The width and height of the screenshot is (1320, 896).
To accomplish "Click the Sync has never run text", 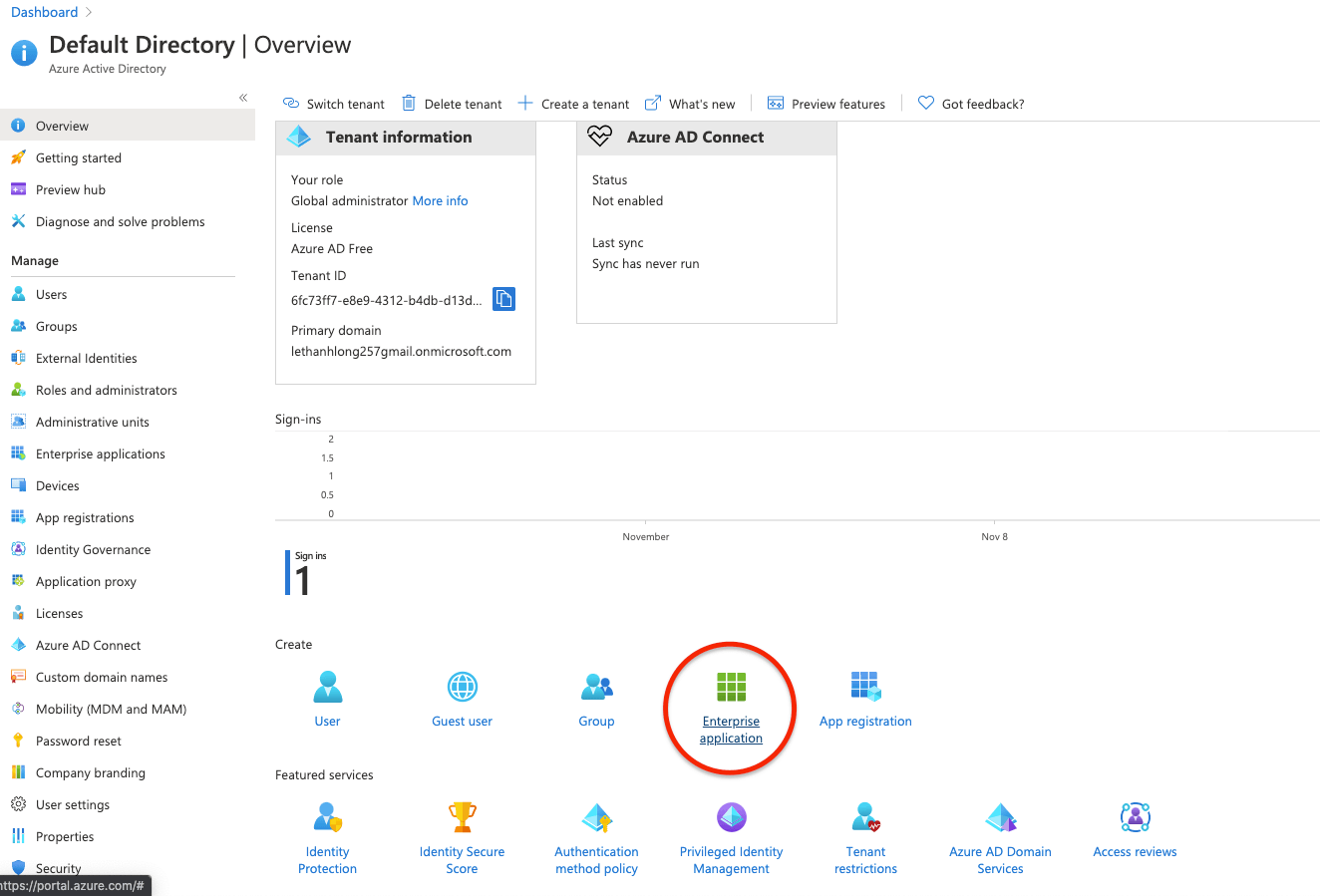I will coord(646,264).
